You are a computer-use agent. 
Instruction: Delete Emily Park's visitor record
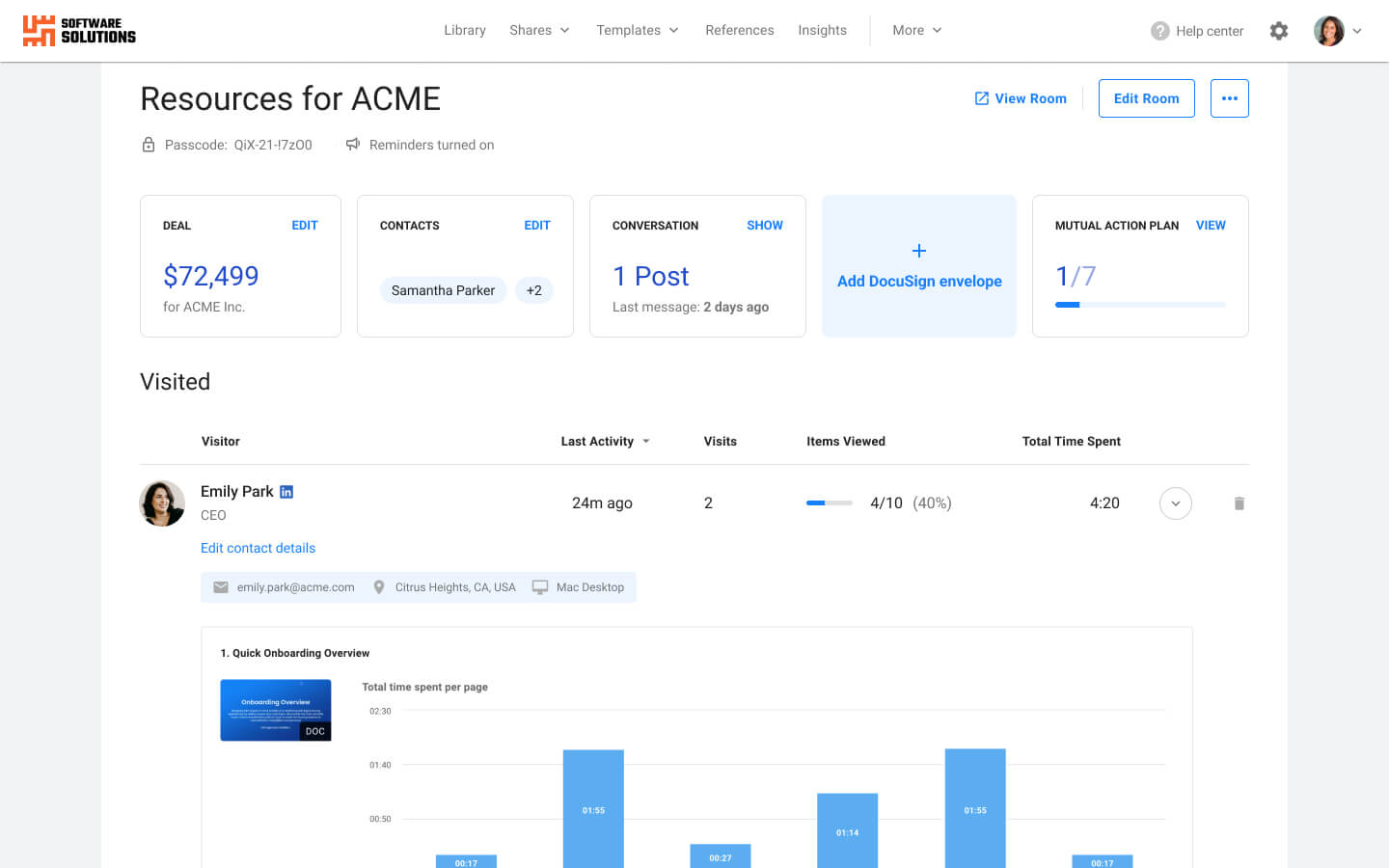pyautogui.click(x=1239, y=502)
